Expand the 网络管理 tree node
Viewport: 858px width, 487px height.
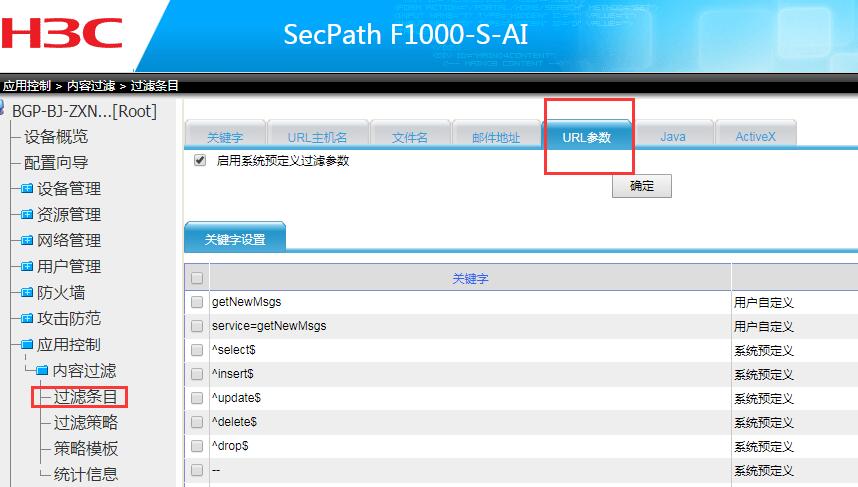click(26, 240)
